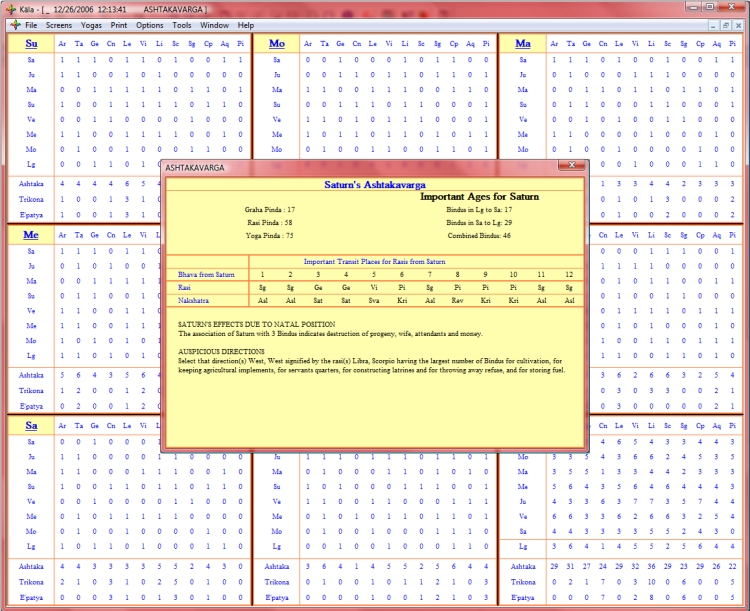Click Ashtaka total 36 in bottom-right panel
This screenshot has height=611, width=750.
[651, 567]
